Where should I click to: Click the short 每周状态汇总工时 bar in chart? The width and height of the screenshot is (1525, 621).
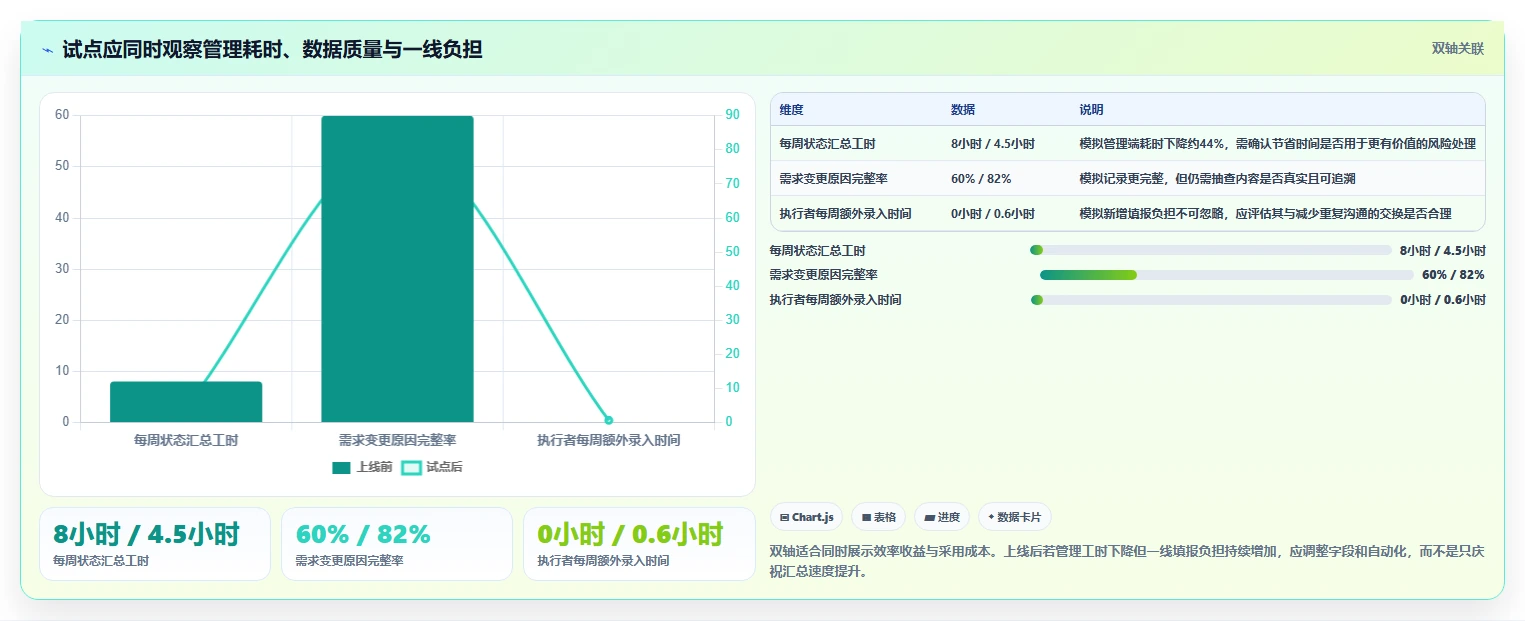(x=186, y=402)
